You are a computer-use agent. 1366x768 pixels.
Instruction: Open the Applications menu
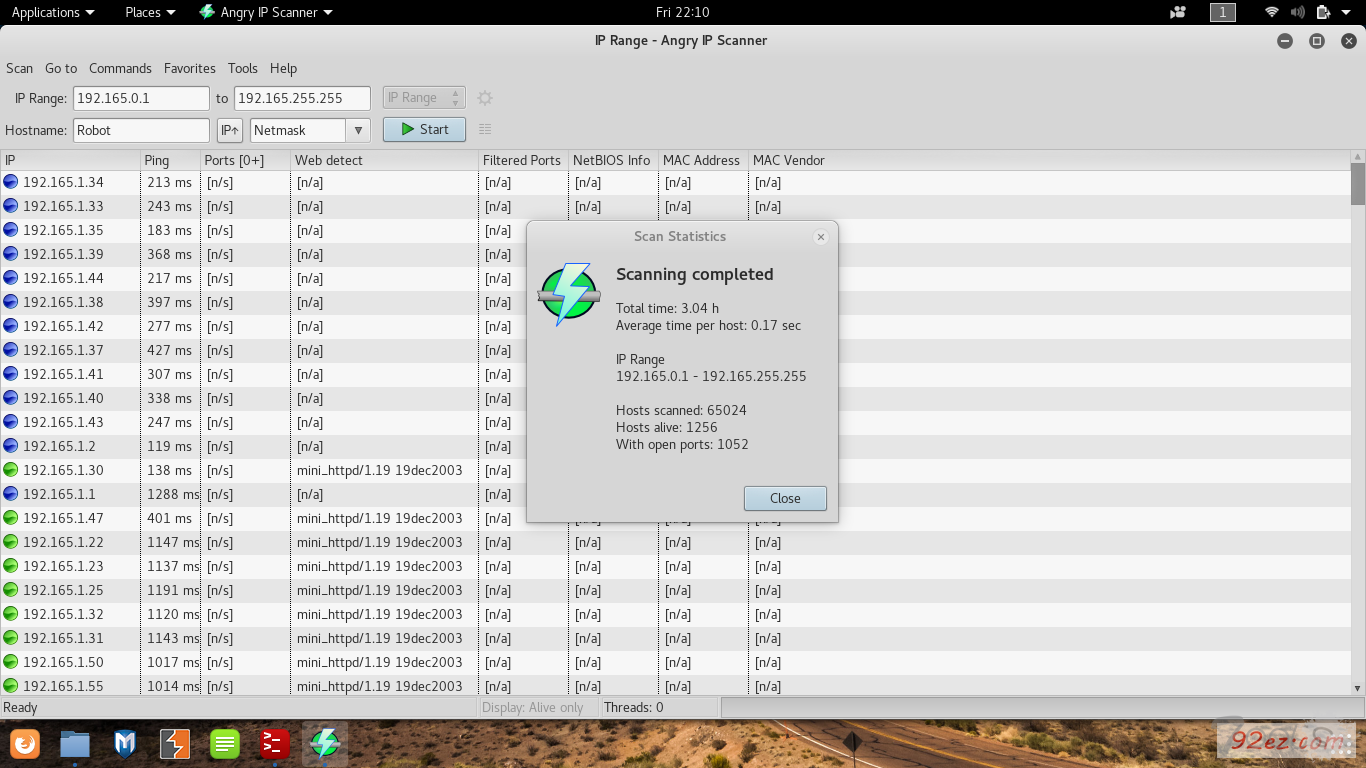pyautogui.click(x=53, y=12)
